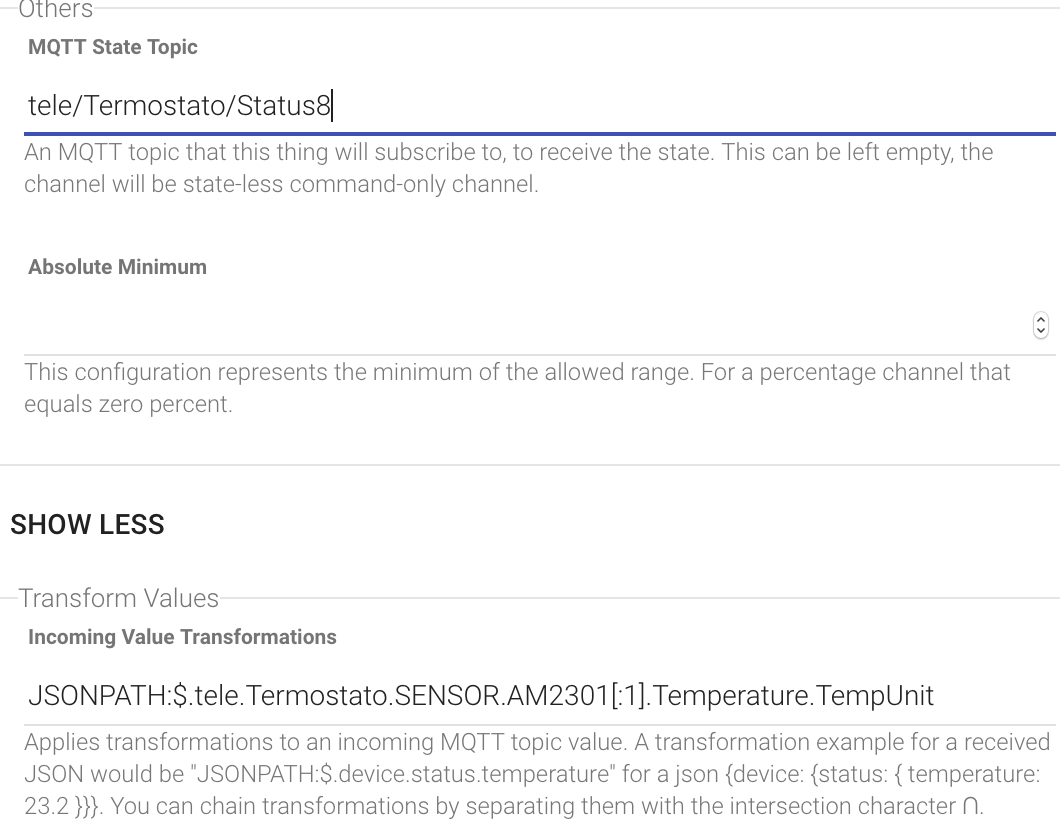Click the MQTT State Topic label
The image size is (1060, 828).
point(113,47)
